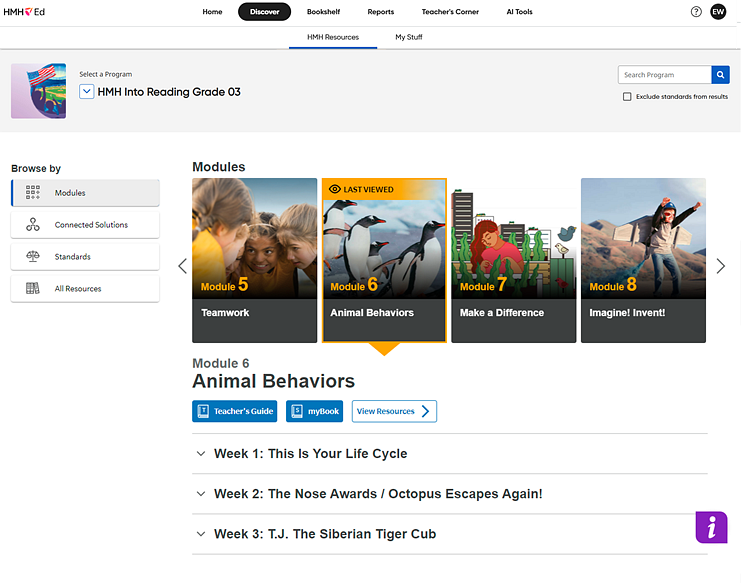The width and height of the screenshot is (741, 583).
Task: Browse by All Resources
Action: point(86,289)
